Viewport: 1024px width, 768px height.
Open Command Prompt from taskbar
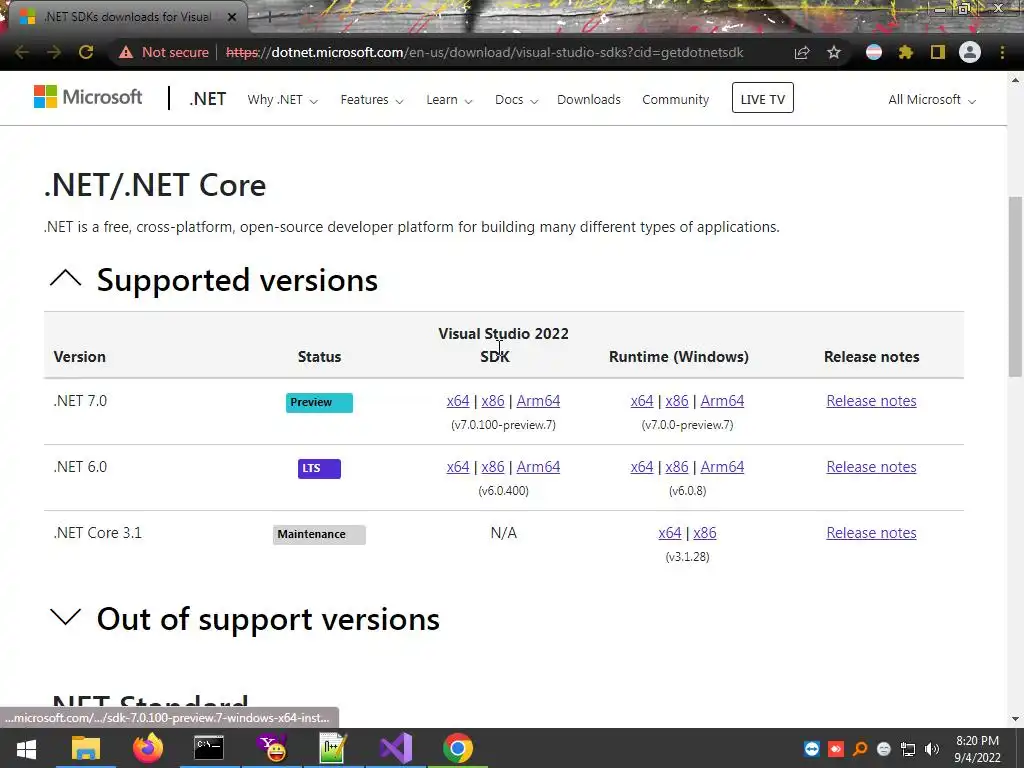coord(209,748)
